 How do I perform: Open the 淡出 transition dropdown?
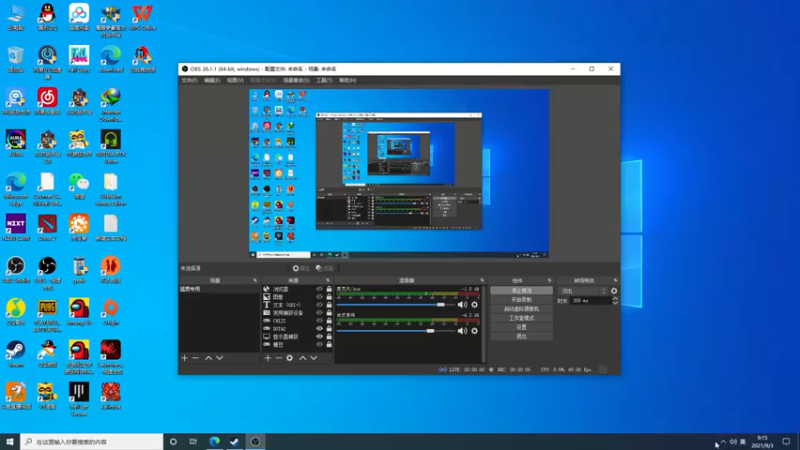click(x=583, y=291)
